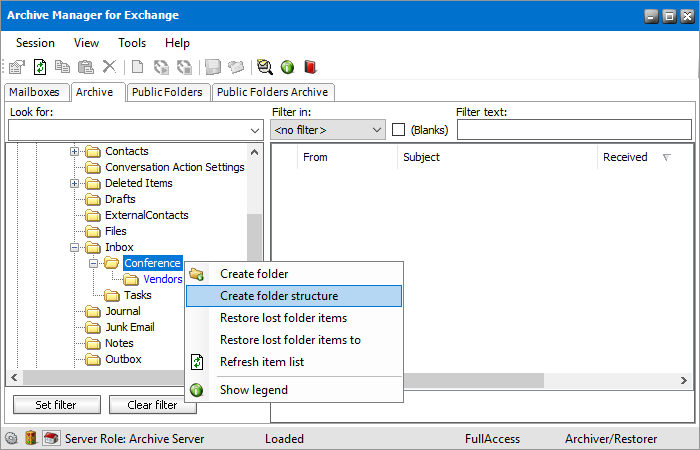Select the Tasks folder in tree
The height and width of the screenshot is (450, 700).
(x=138, y=296)
